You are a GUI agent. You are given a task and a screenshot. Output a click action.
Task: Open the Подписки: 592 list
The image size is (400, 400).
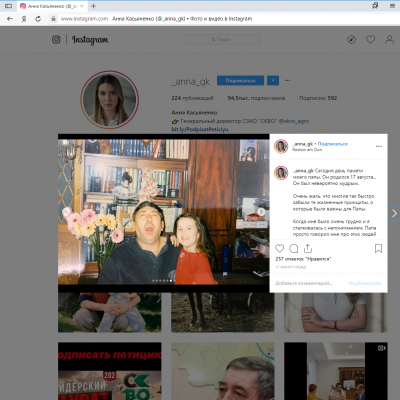[318, 98]
